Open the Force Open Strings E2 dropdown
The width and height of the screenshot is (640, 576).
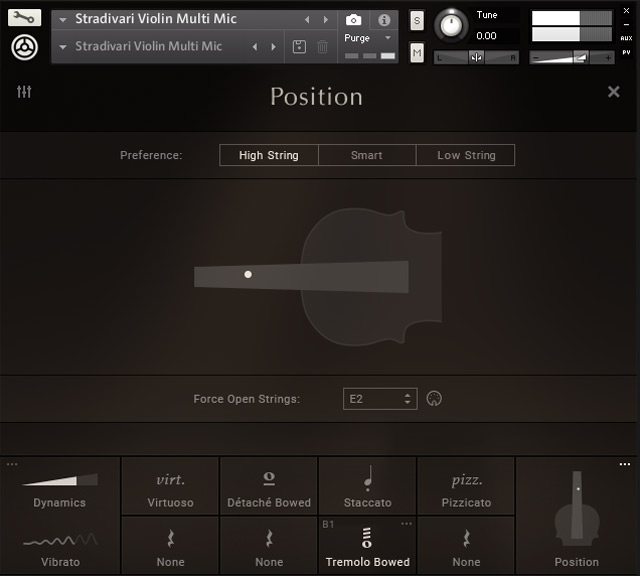pos(380,398)
